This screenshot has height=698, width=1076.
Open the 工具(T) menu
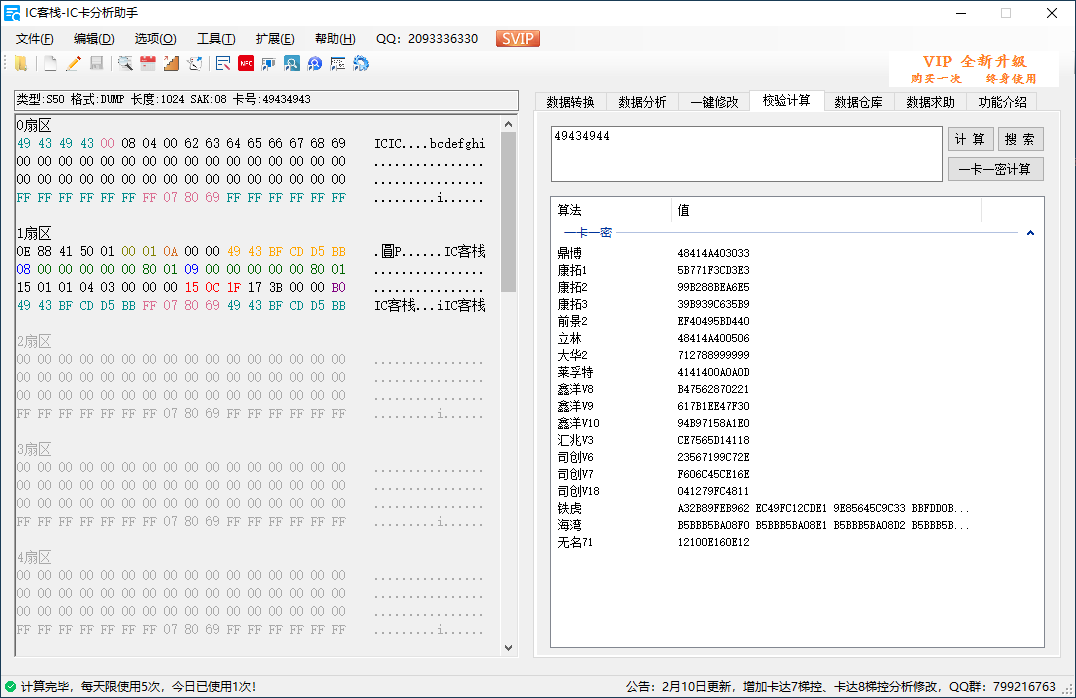click(216, 39)
